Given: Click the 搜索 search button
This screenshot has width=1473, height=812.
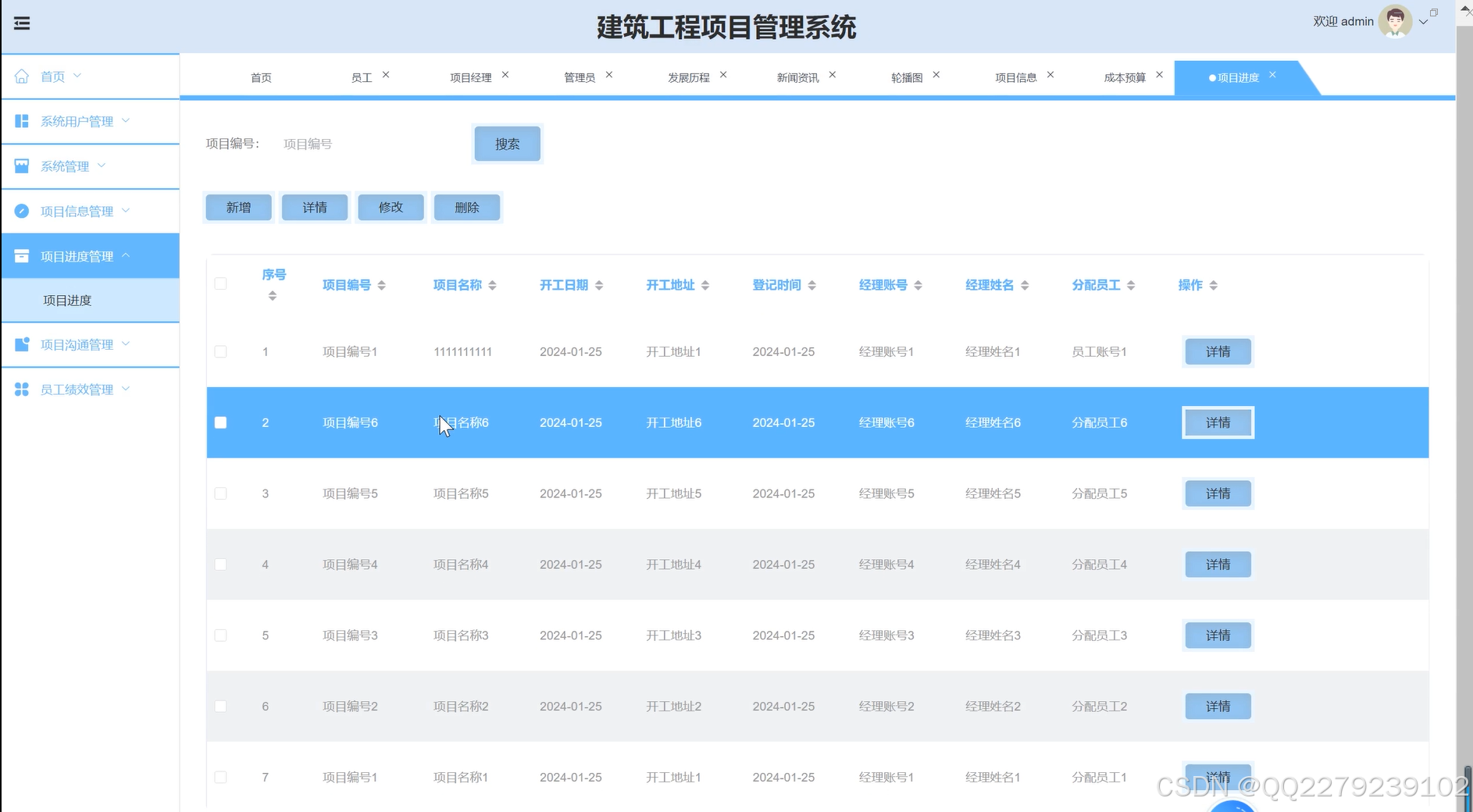Looking at the screenshot, I should pyautogui.click(x=507, y=144).
